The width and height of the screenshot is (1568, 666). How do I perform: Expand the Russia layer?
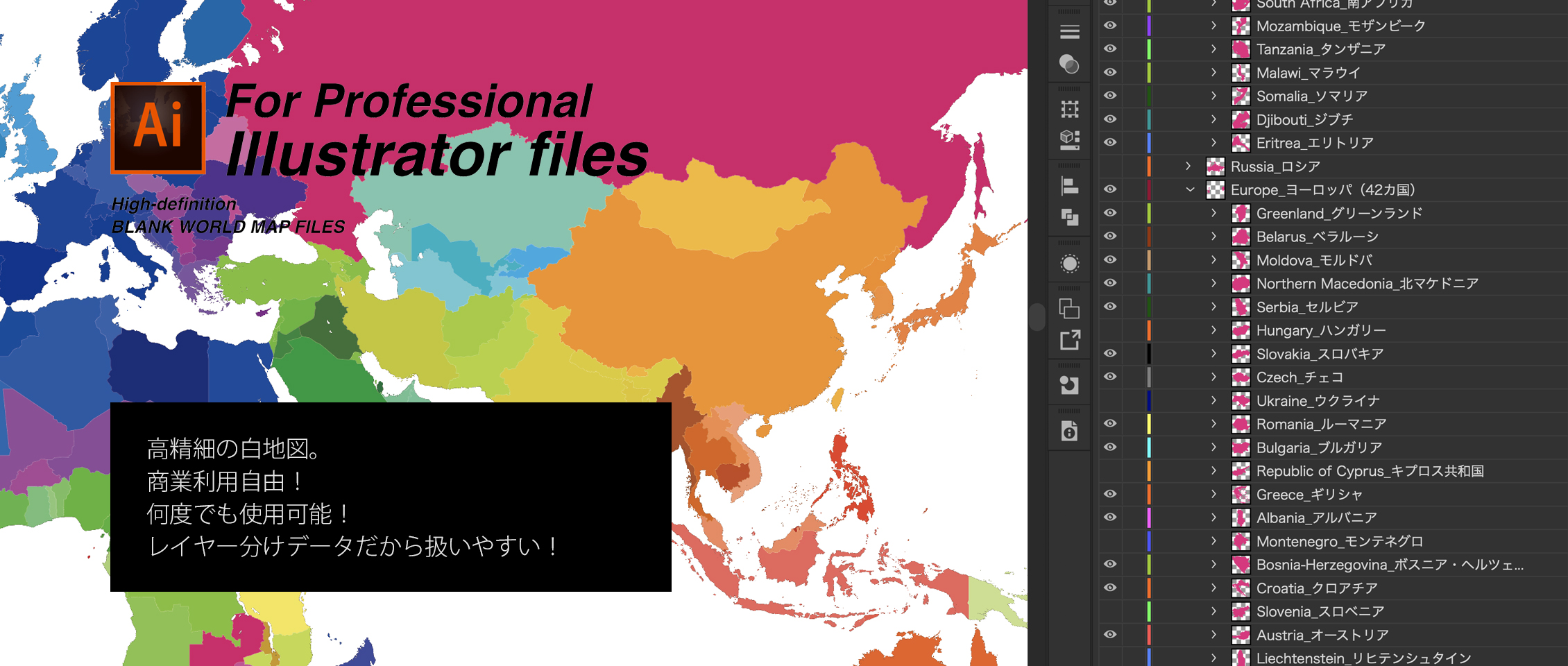(1188, 166)
